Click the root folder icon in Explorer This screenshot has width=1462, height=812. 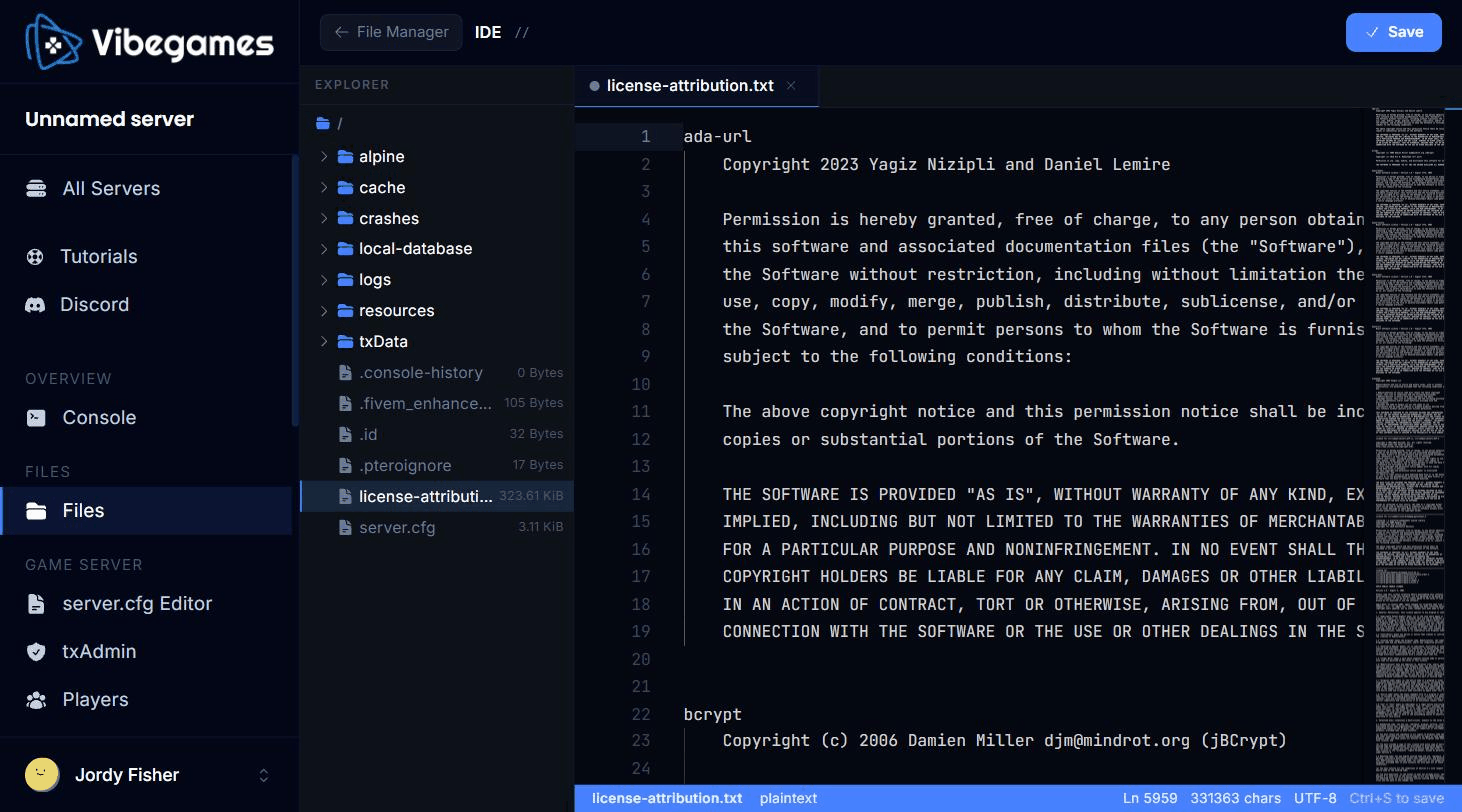[323, 123]
